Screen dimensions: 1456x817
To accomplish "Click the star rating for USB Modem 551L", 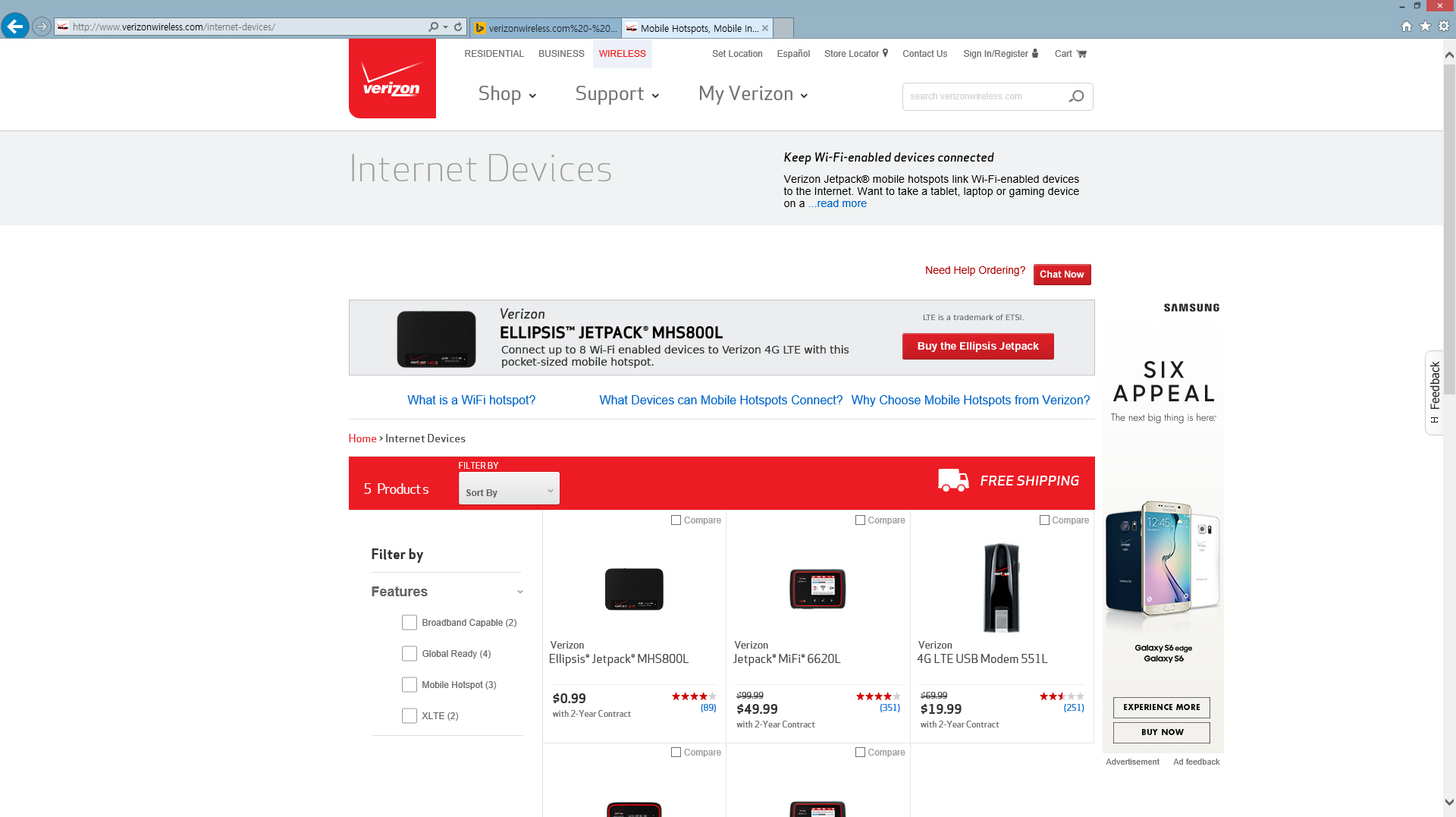I will click(1062, 696).
